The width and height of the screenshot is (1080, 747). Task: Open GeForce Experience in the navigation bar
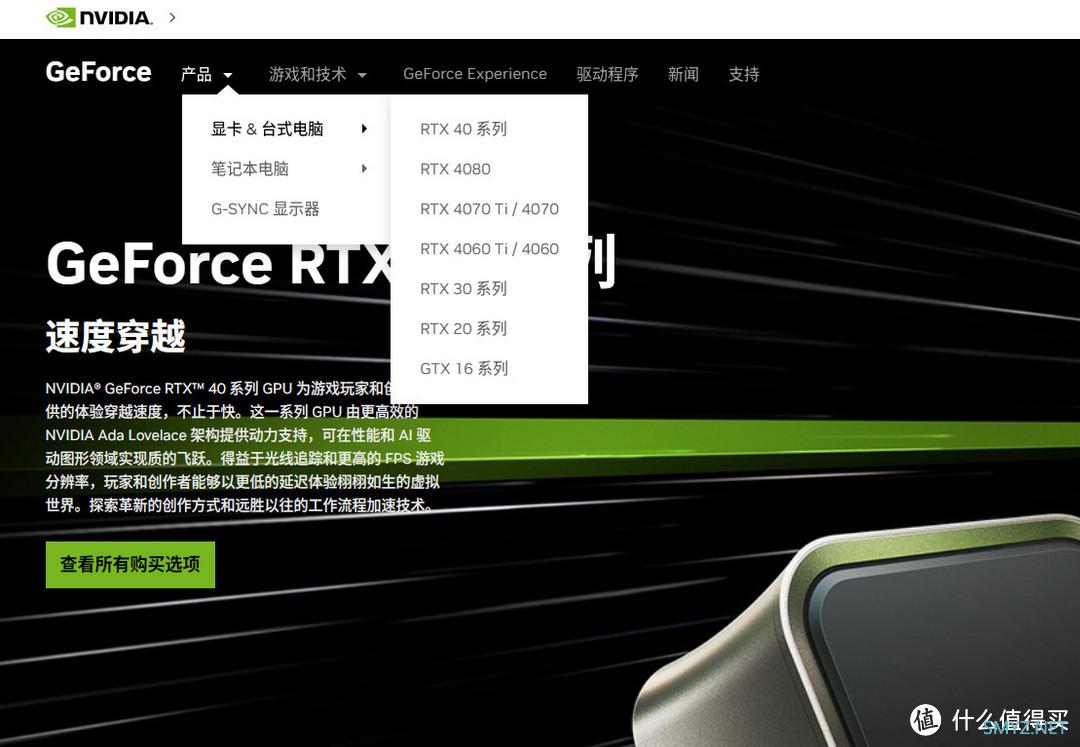tap(475, 74)
